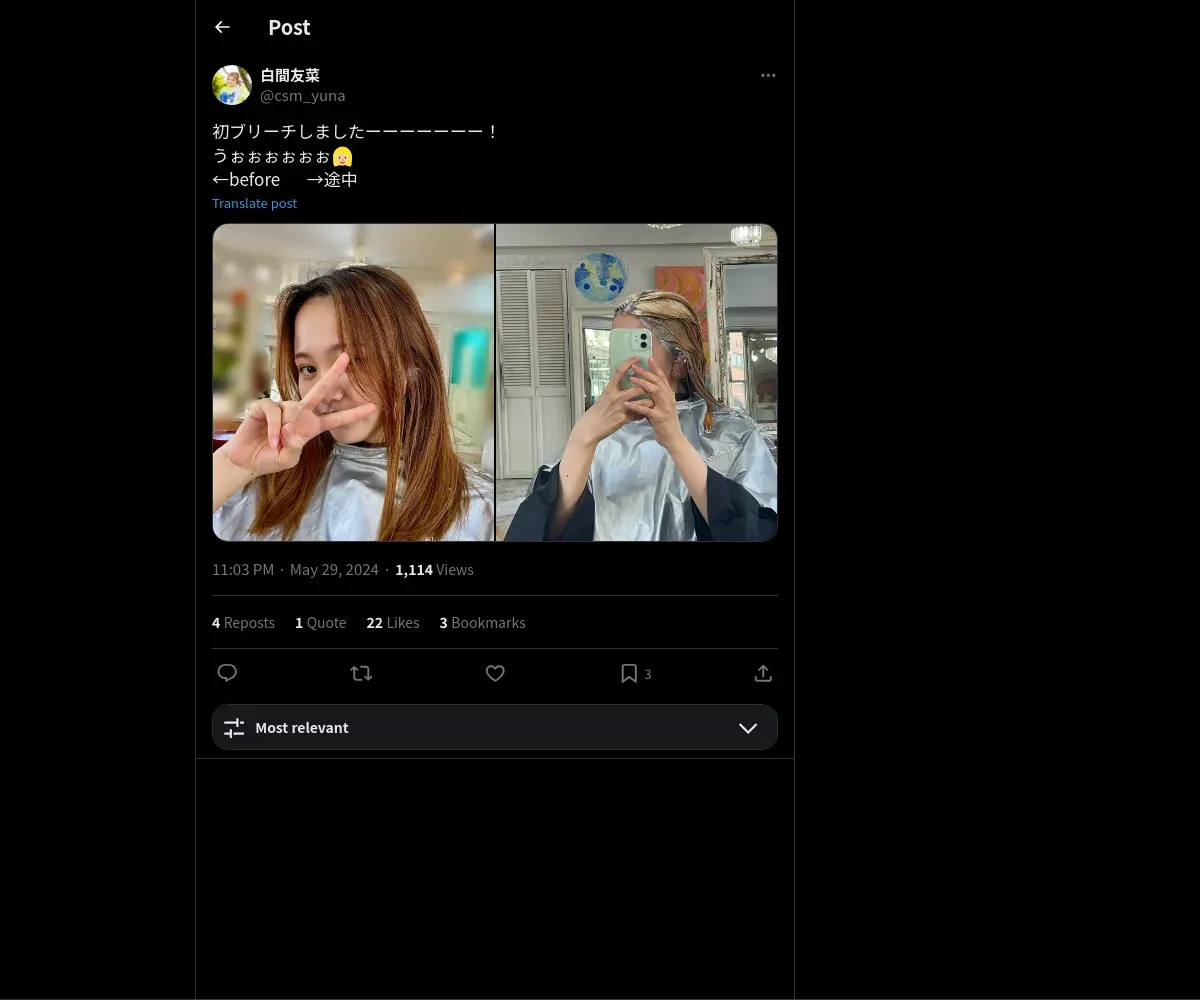The height and width of the screenshot is (1000, 1200).
Task: View the 1 Quote link
Action: (x=320, y=623)
